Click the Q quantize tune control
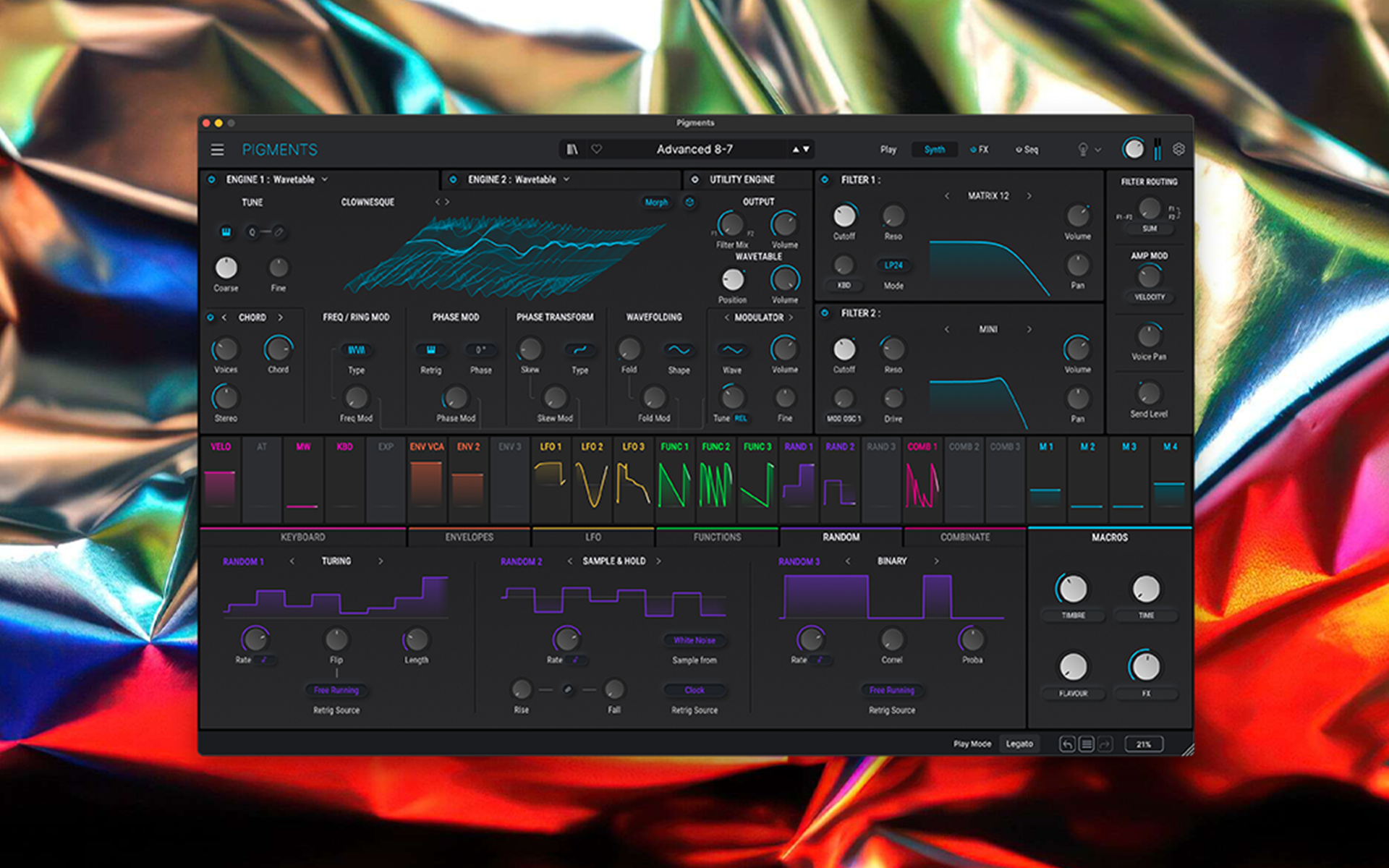This screenshot has width=1389, height=868. [x=252, y=232]
